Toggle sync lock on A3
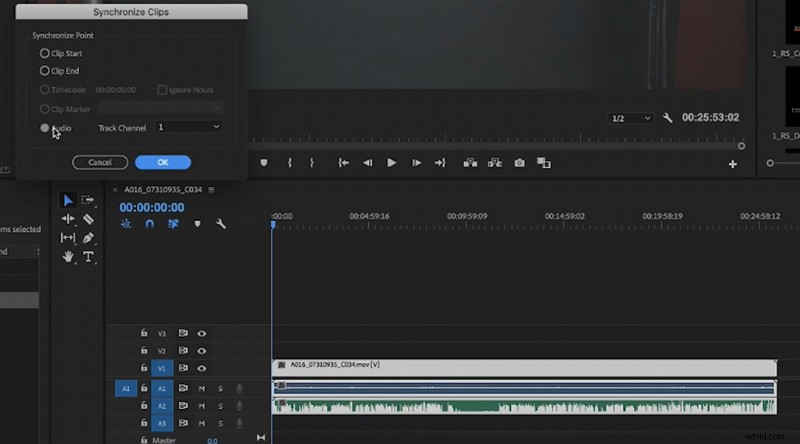 coord(183,423)
